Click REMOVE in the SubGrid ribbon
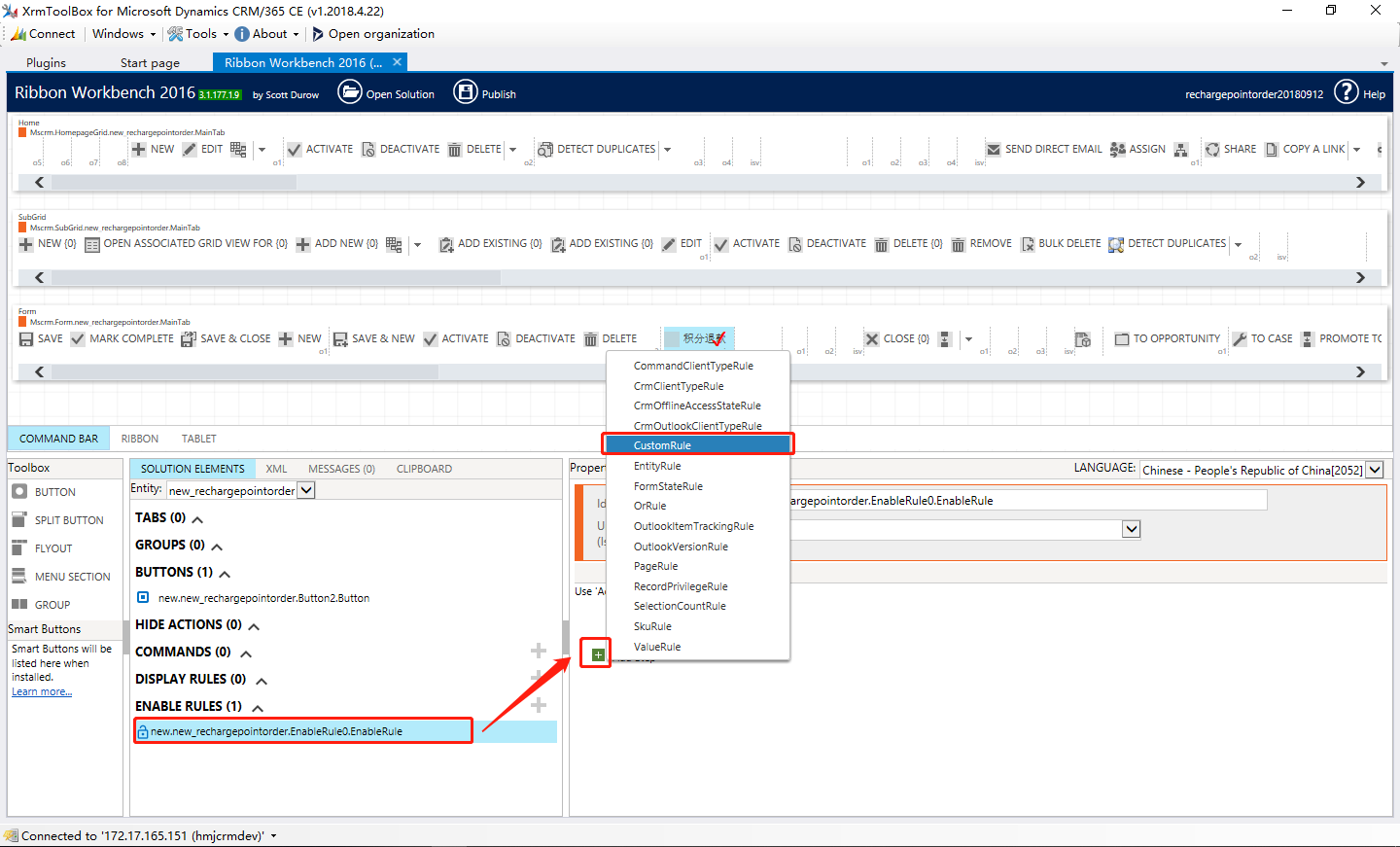 [982, 244]
